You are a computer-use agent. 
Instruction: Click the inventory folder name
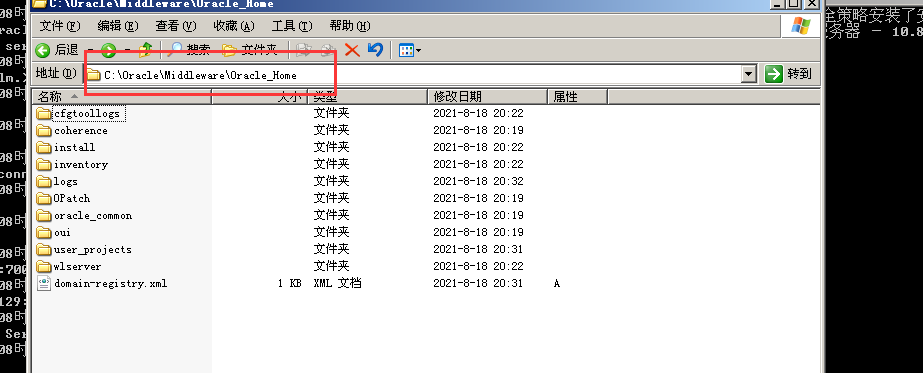click(81, 164)
